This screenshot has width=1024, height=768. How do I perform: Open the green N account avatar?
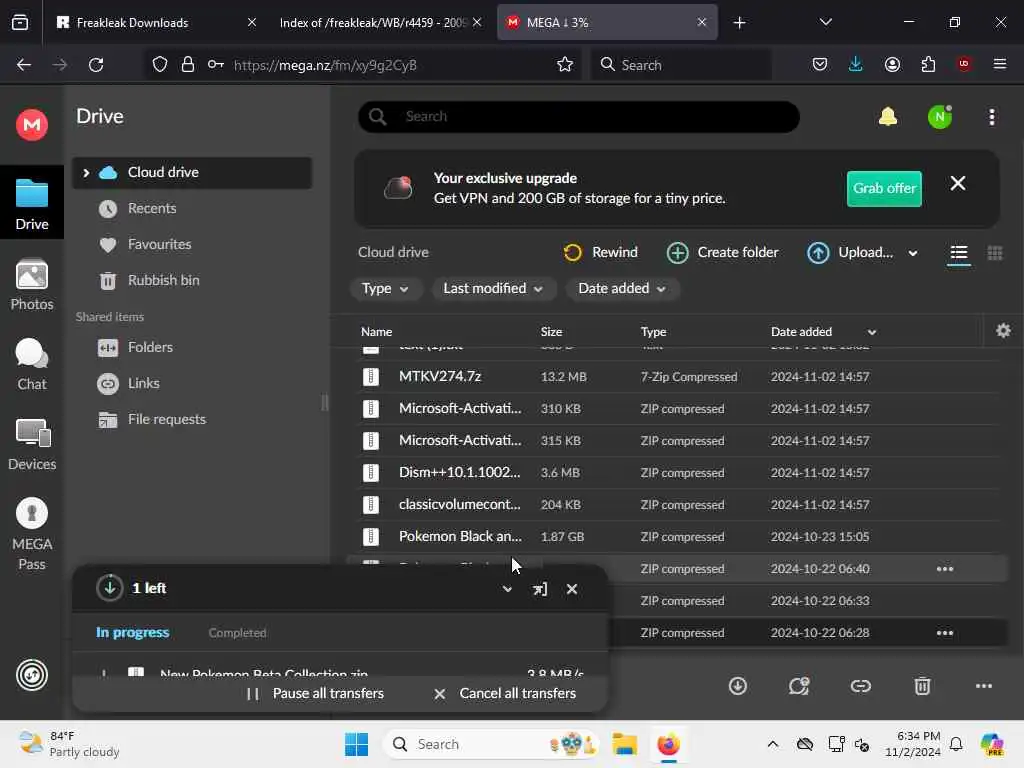pyautogui.click(x=940, y=117)
